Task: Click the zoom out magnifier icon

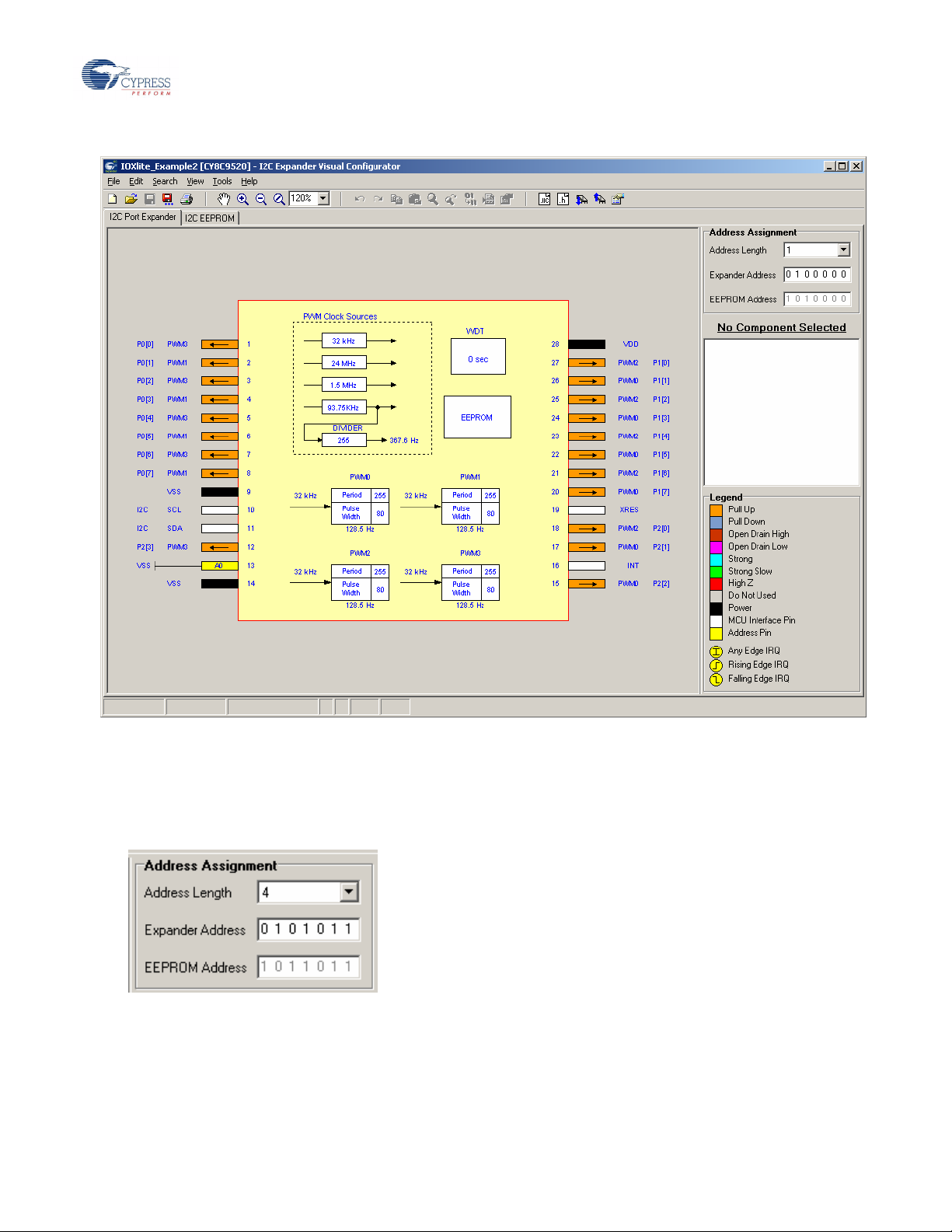Action: click(x=261, y=199)
